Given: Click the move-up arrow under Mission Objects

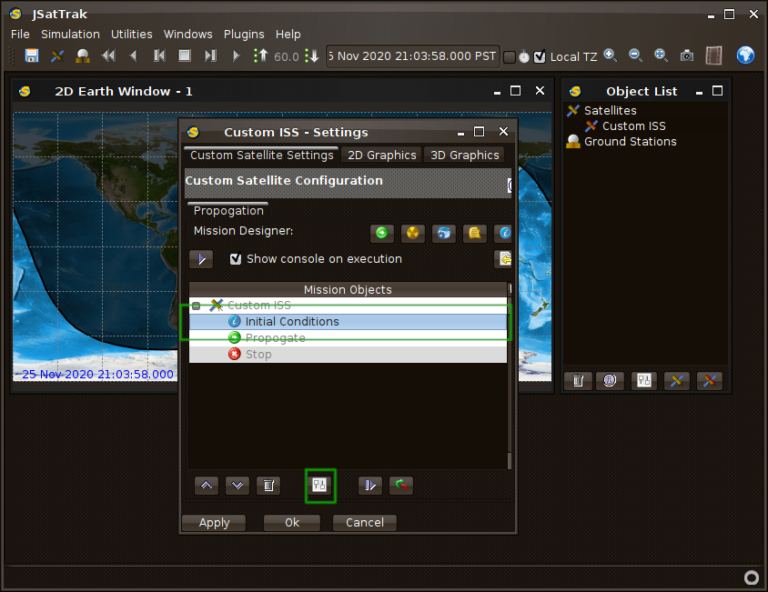Looking at the screenshot, I should 206,485.
